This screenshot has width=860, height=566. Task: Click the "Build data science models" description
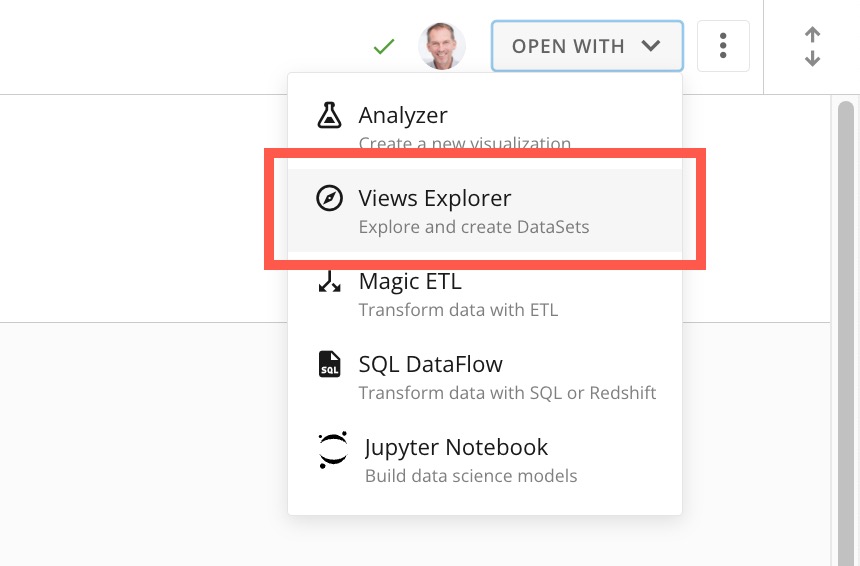click(471, 476)
